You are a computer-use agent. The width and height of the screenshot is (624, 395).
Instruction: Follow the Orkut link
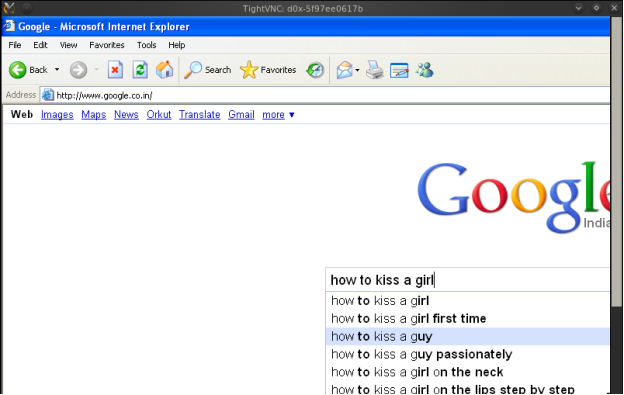pos(159,115)
